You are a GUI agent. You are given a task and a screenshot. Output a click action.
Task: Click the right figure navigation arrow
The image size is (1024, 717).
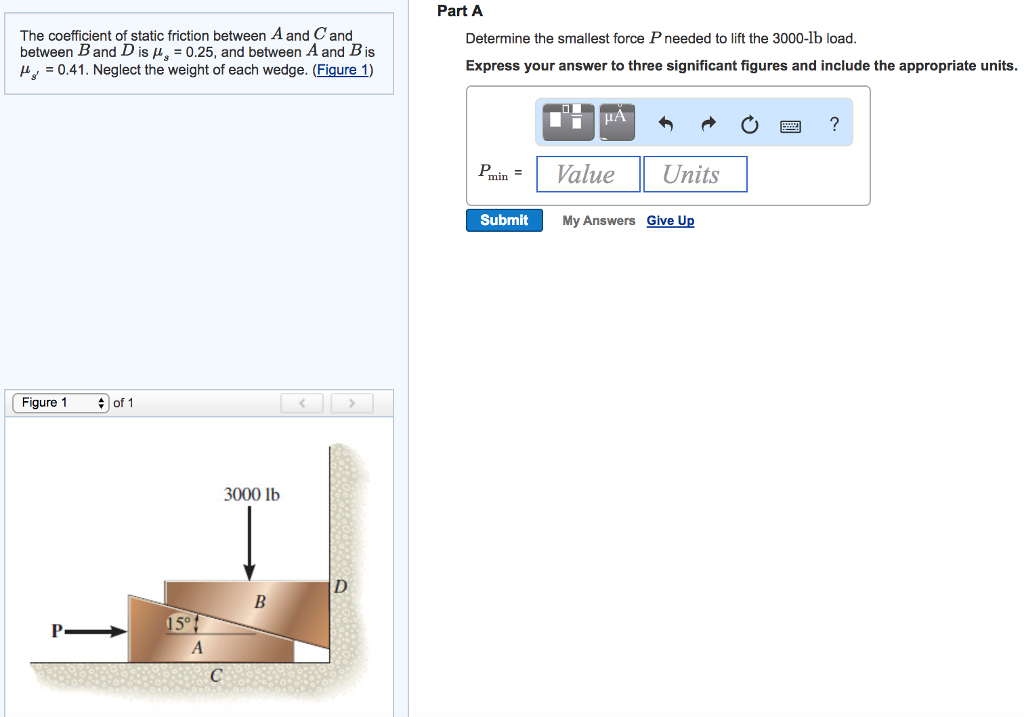click(x=351, y=402)
